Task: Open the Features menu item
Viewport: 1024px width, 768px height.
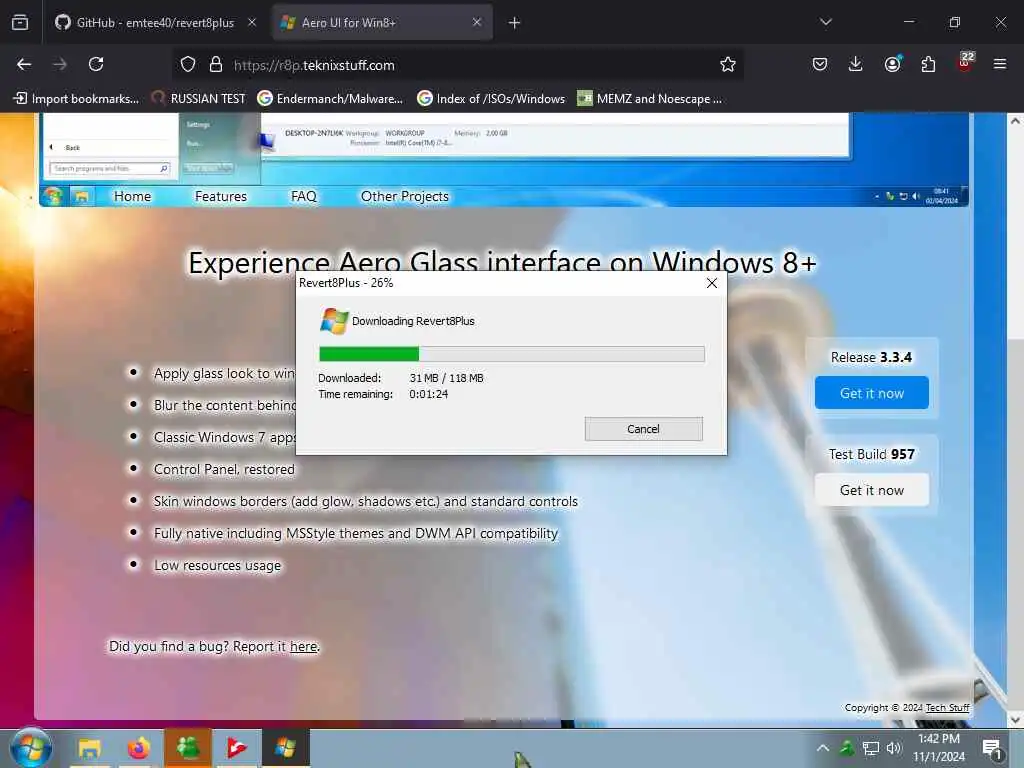Action: pyautogui.click(x=221, y=196)
